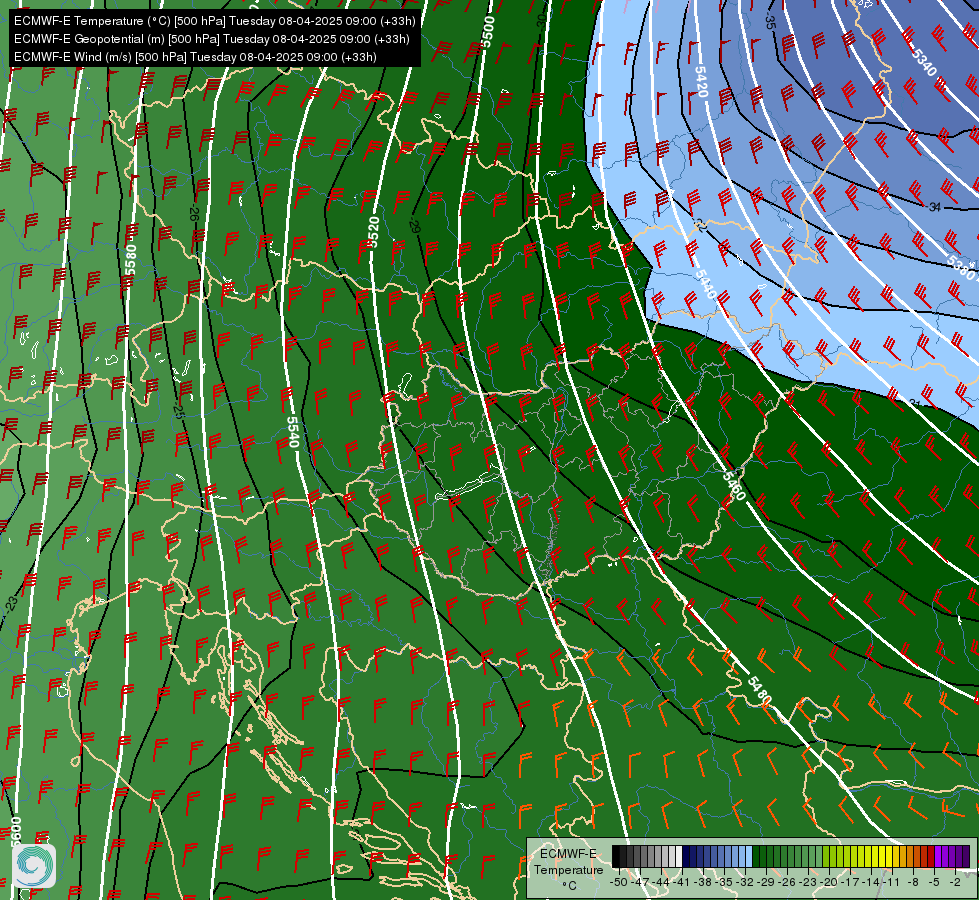Screen dimensions: 979x900
Task: Pick the black -50 legend color swatch
Action: 616,856
